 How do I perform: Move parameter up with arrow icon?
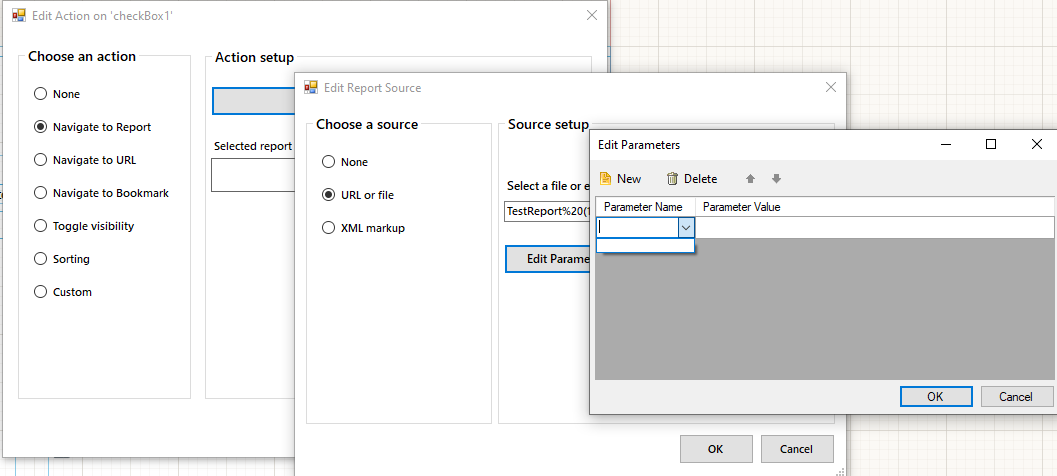pos(751,179)
